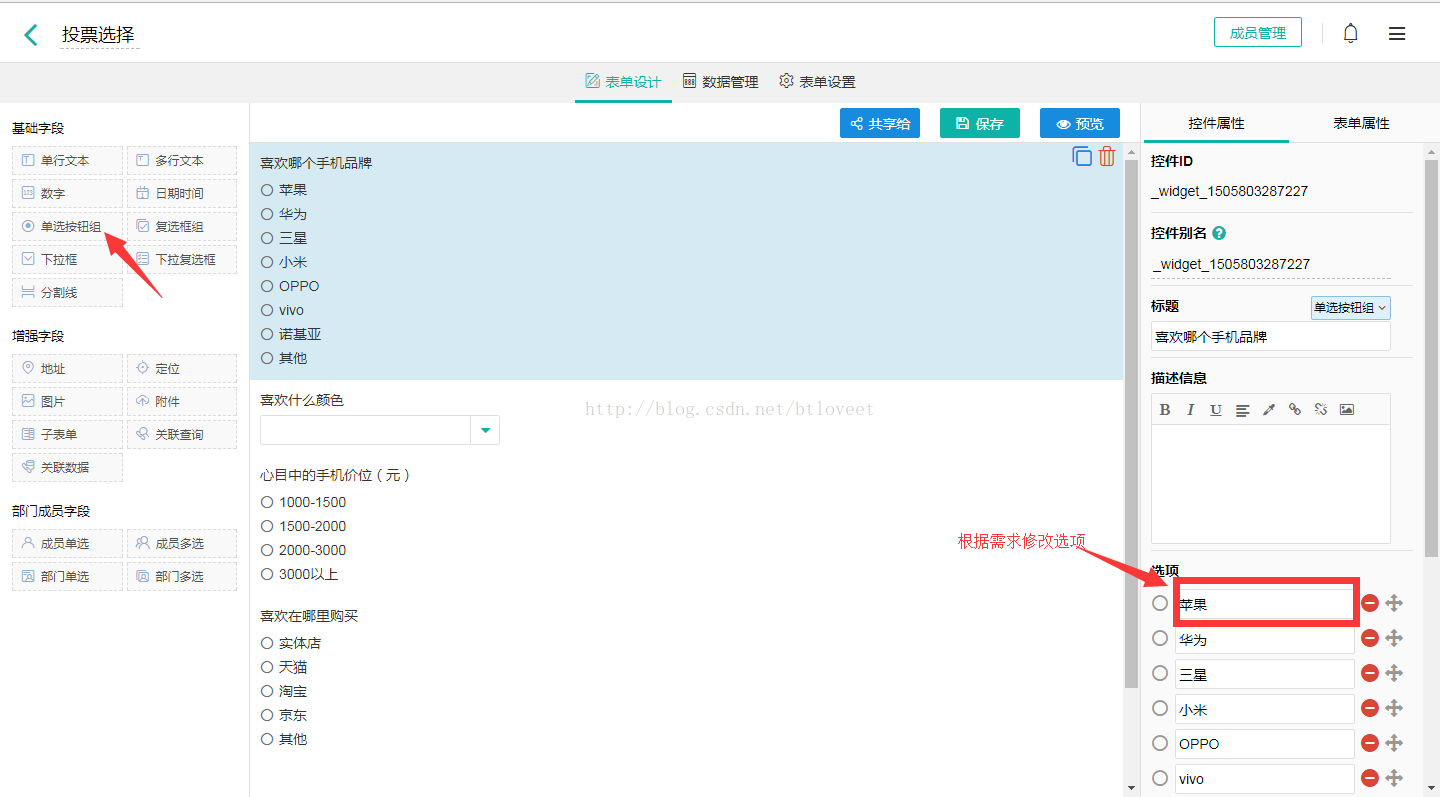Insert link in description editor
This screenshot has width=1440, height=797.
click(x=1295, y=409)
